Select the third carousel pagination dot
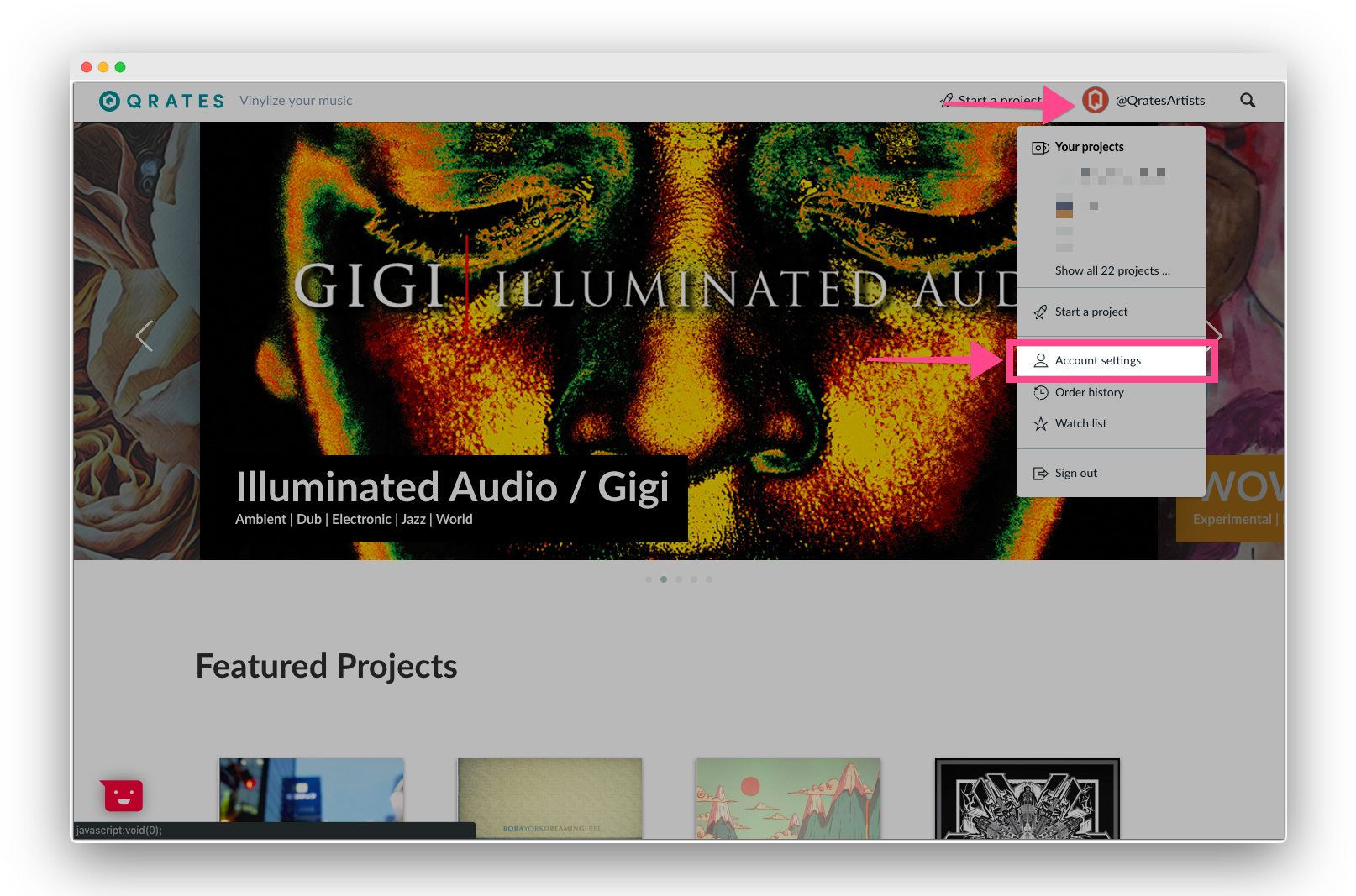 [x=679, y=579]
